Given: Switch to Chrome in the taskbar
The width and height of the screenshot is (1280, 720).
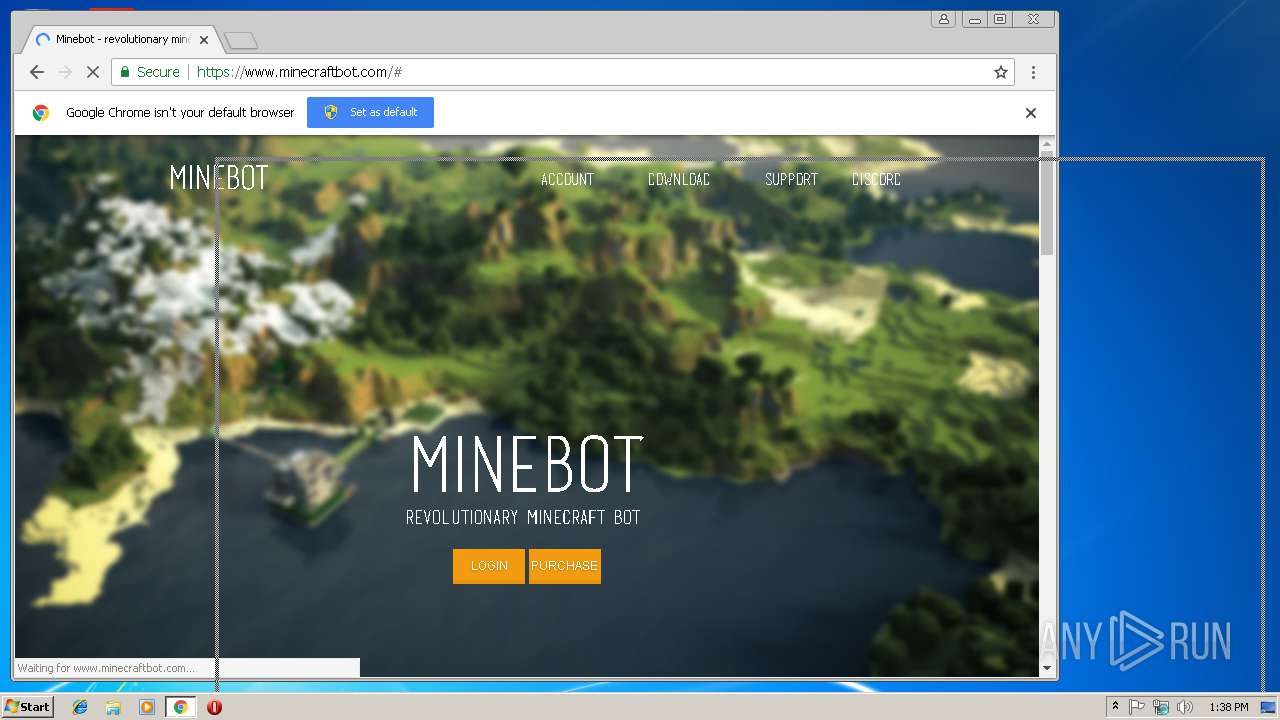Looking at the screenshot, I should pos(180,707).
